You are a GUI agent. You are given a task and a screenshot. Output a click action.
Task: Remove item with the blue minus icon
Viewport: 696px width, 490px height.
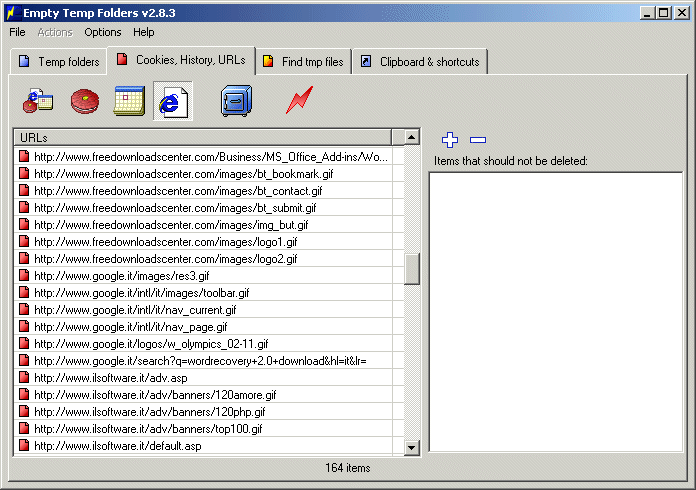click(x=478, y=140)
